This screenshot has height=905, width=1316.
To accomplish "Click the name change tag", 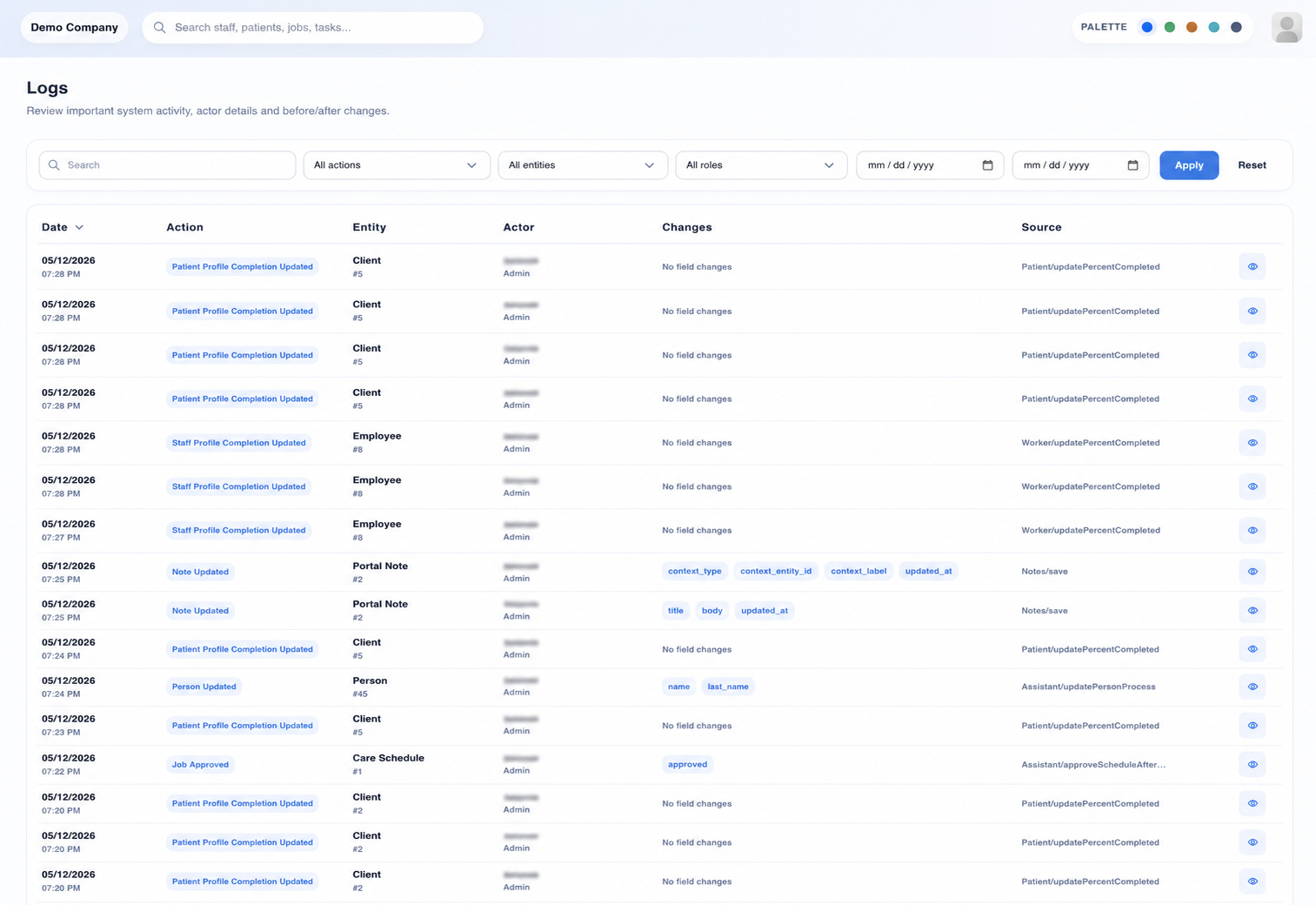I will point(678,687).
